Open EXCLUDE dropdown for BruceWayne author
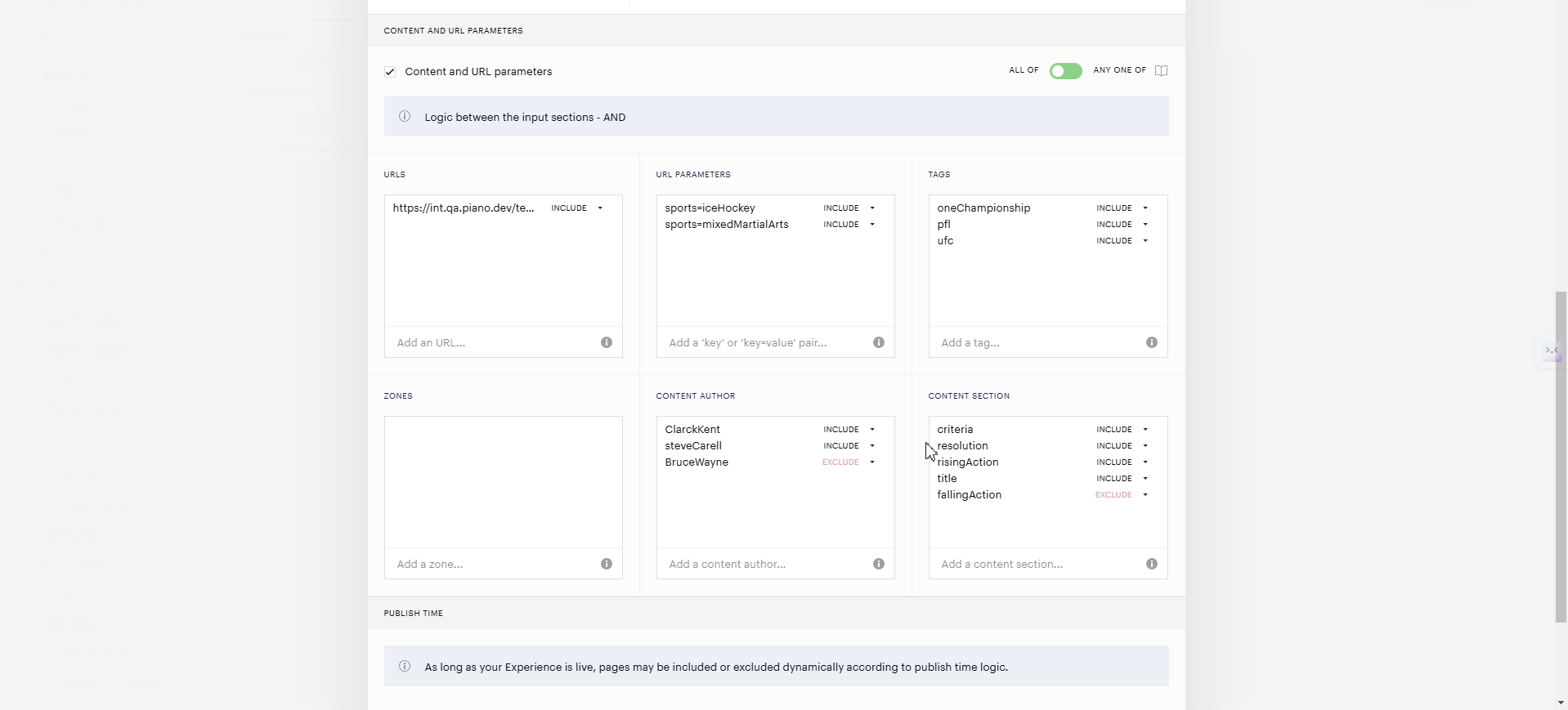This screenshot has width=1568, height=710. [849, 462]
